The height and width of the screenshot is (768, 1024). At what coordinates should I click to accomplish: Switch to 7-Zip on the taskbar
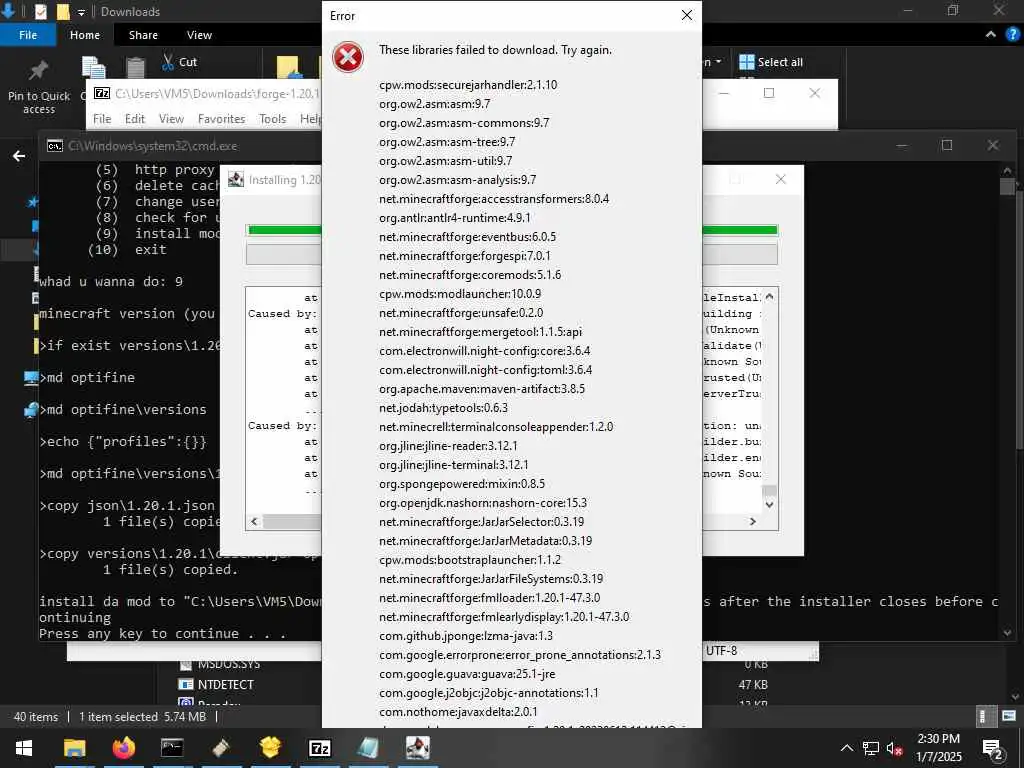(x=319, y=748)
